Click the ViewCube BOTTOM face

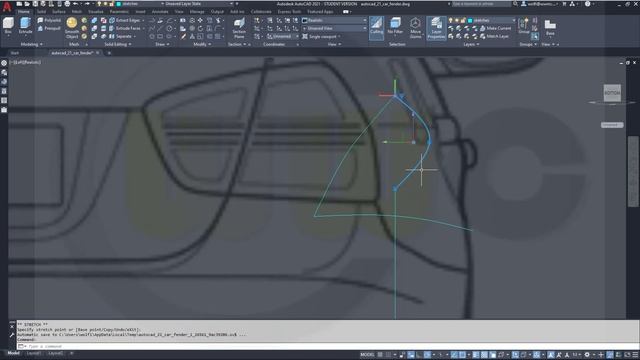pyautogui.click(x=612, y=93)
